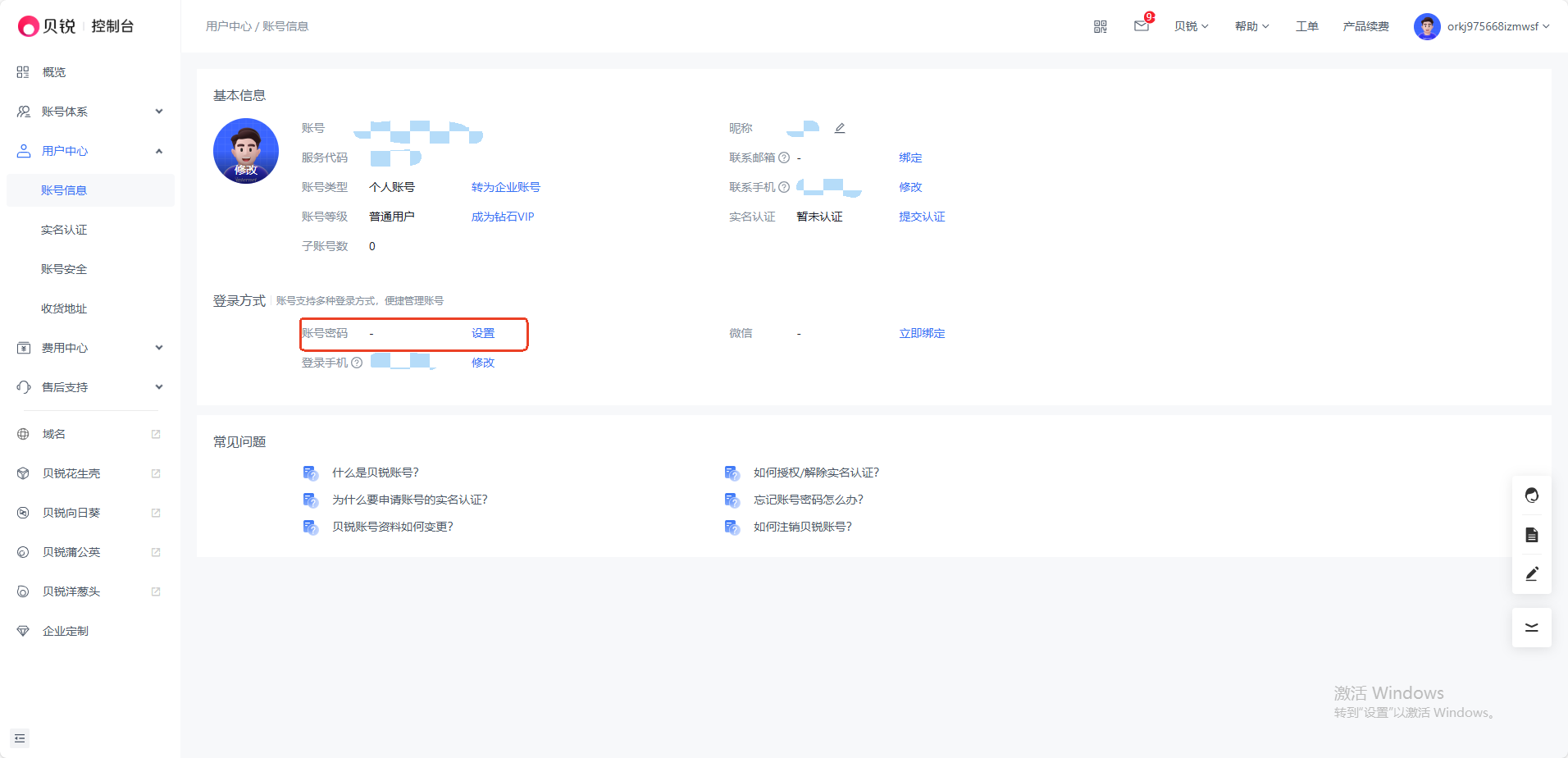Click the 贝锐 logo
The height and width of the screenshot is (758, 1568).
tap(47, 26)
